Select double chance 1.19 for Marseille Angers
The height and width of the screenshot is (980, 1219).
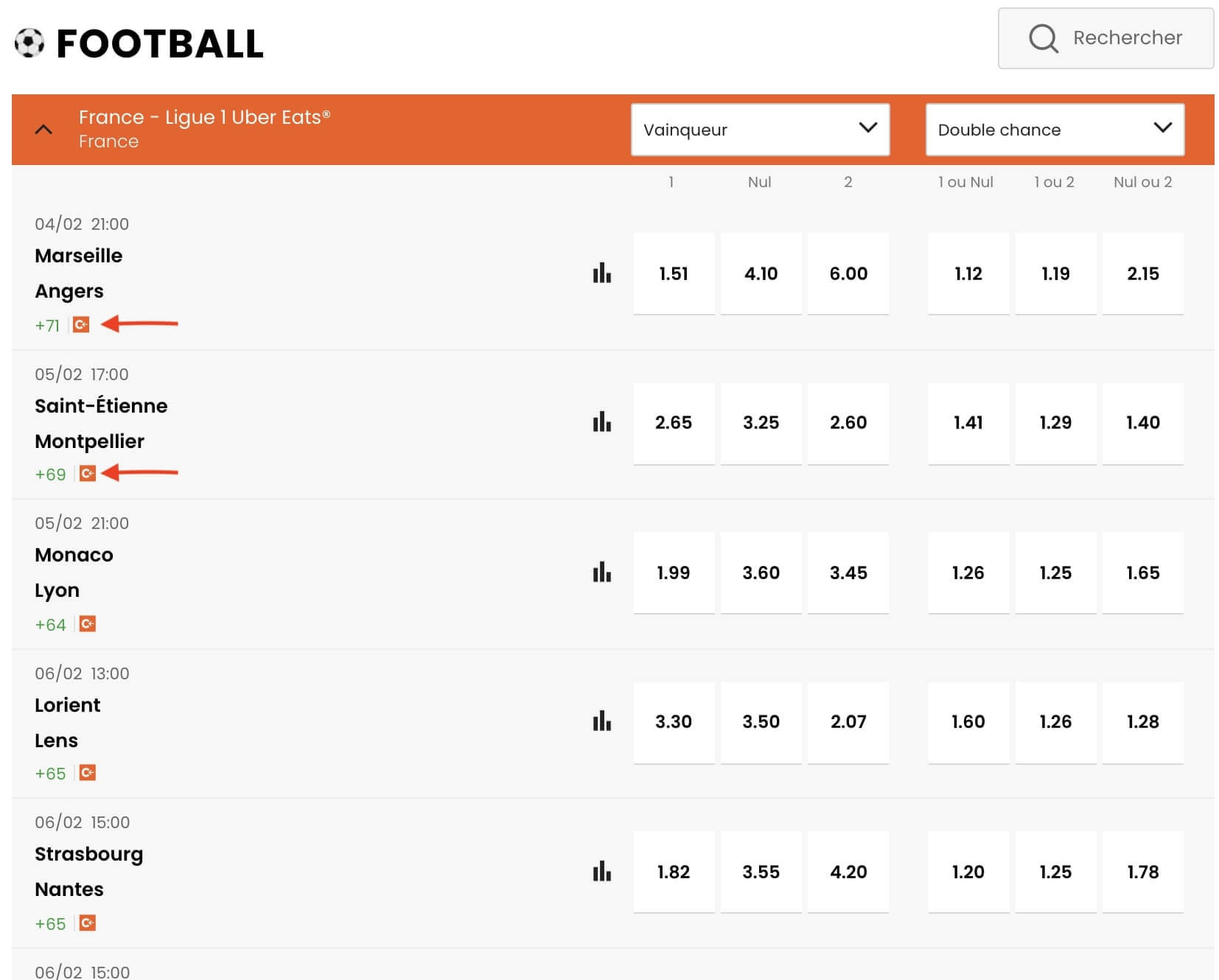[x=1055, y=273]
